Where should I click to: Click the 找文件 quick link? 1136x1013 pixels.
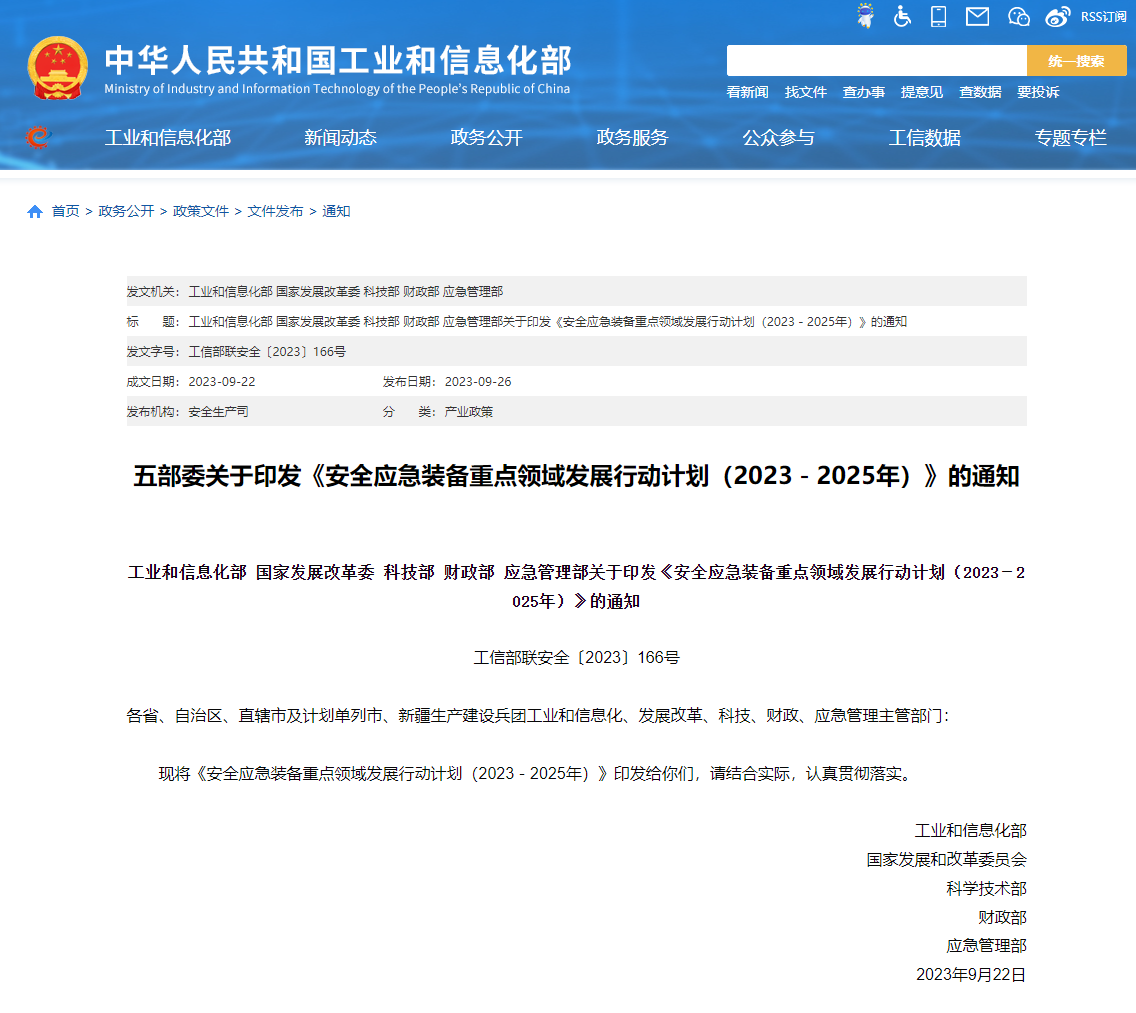click(x=805, y=92)
